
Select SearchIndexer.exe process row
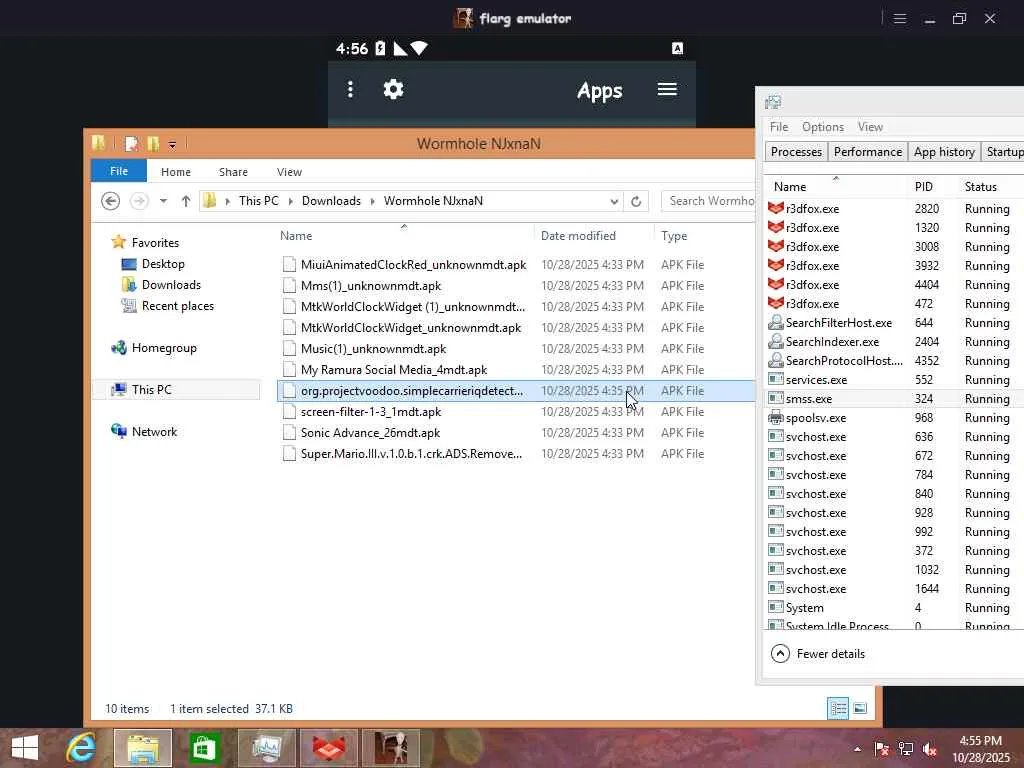tap(893, 342)
